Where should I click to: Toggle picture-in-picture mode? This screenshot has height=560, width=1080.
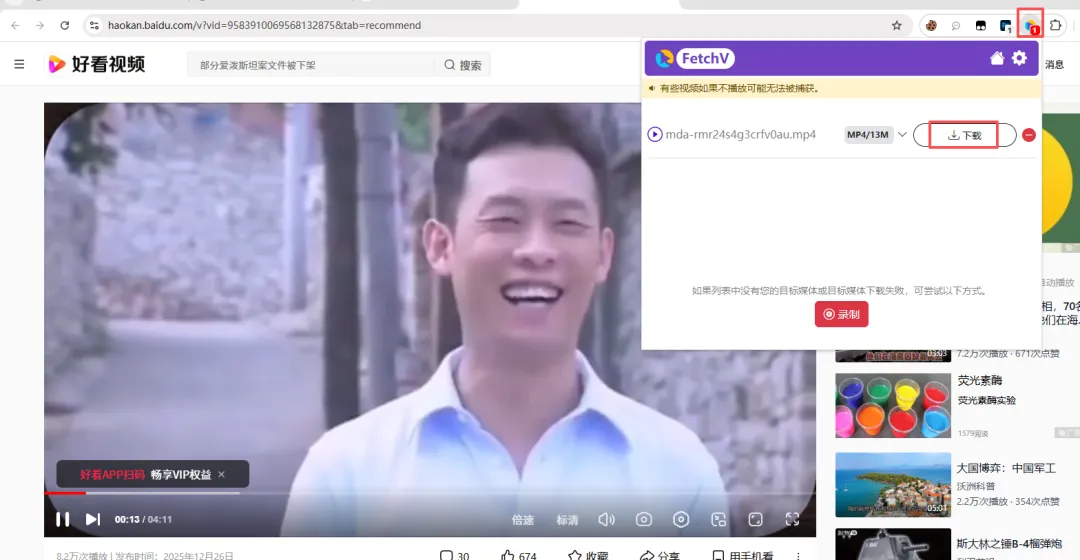click(x=718, y=519)
